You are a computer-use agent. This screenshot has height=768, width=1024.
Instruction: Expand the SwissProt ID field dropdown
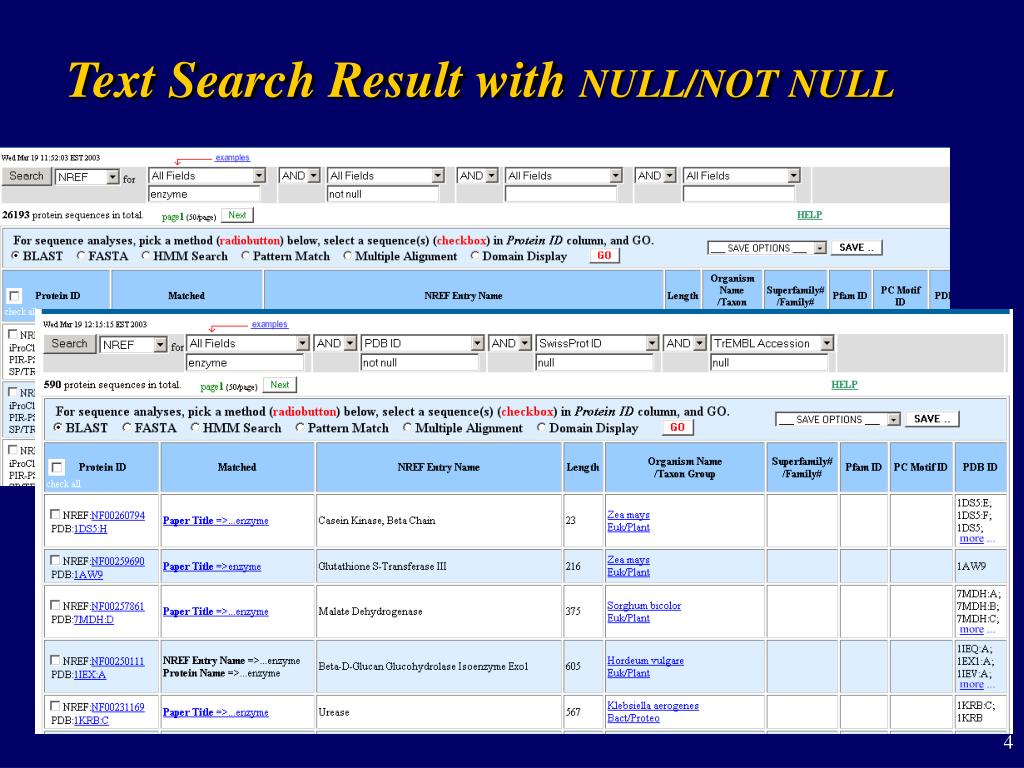652,344
